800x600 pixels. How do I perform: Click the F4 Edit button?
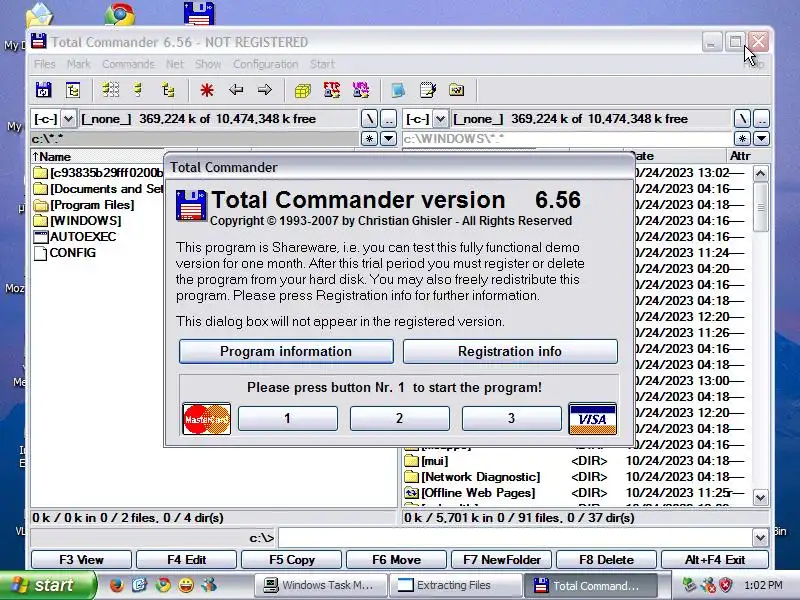click(187, 560)
